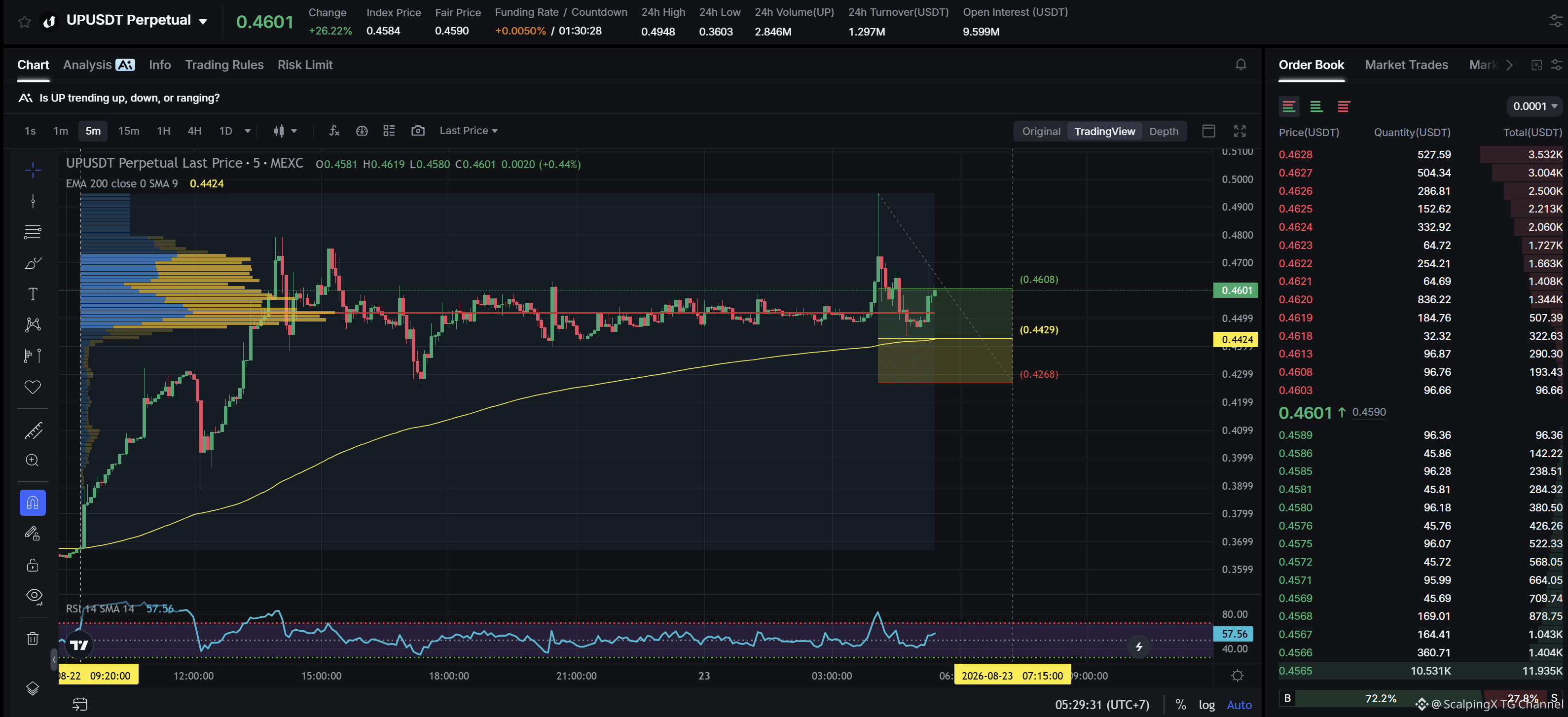Screen dimensions: 1568x717
Task: Show sell orders only view
Action: click(x=1344, y=107)
